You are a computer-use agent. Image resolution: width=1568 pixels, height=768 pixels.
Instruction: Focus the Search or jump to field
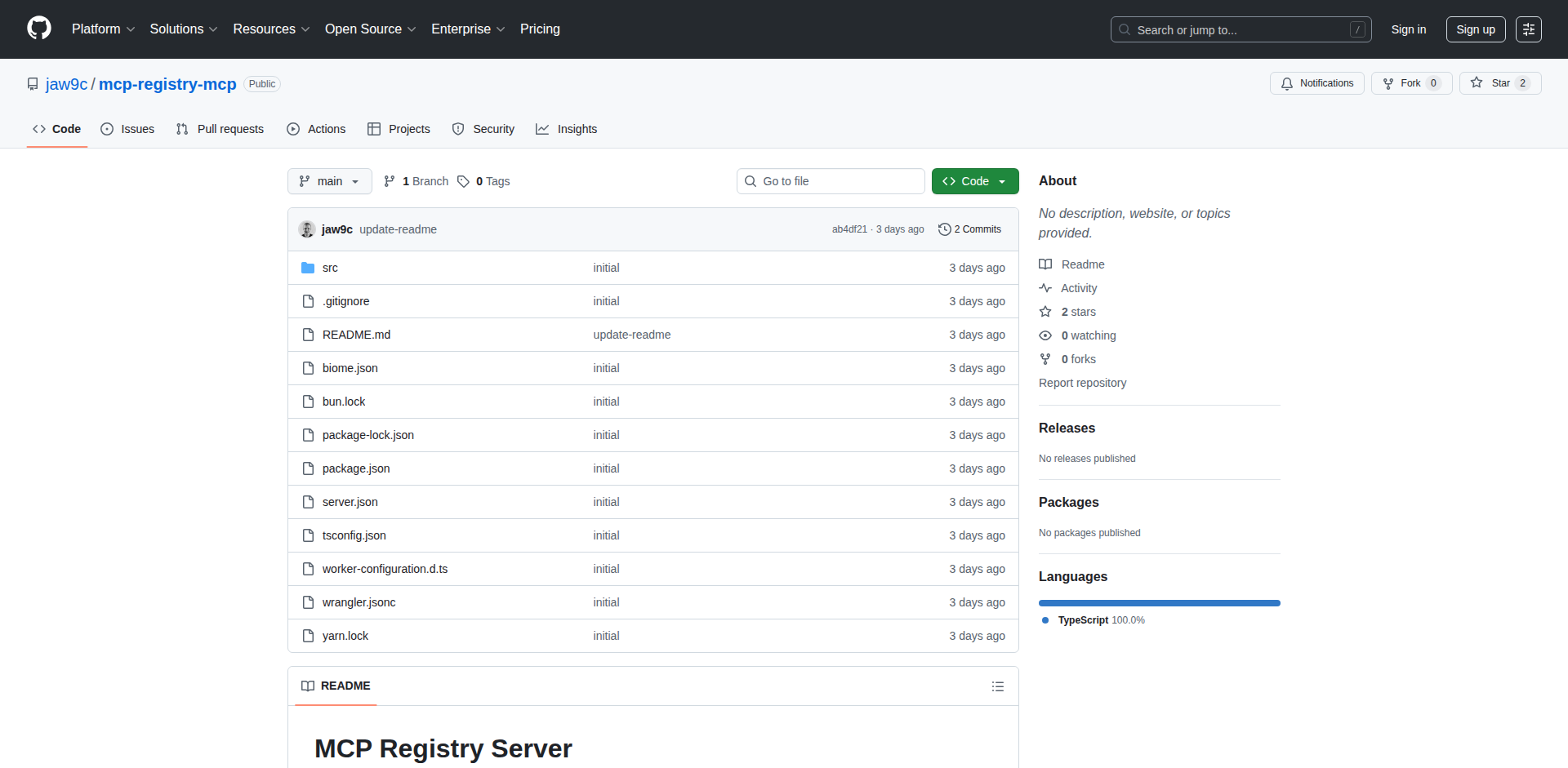pyautogui.click(x=1240, y=29)
